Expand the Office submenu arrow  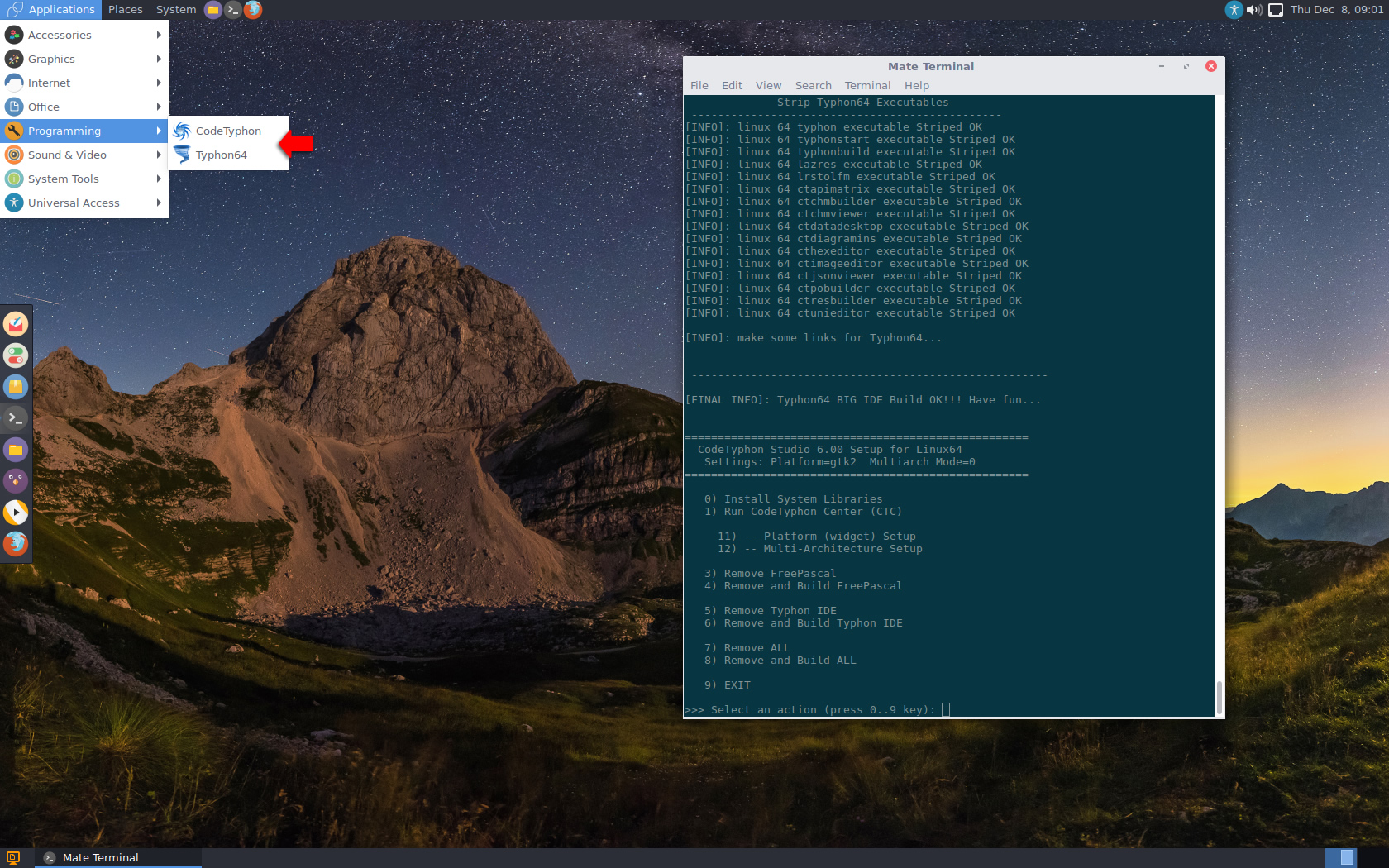click(x=159, y=107)
